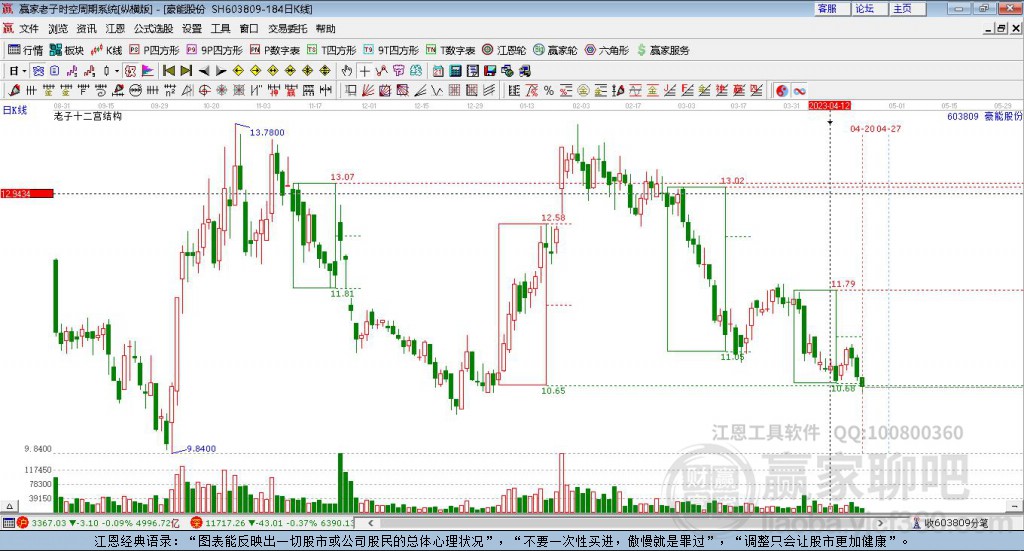The width and height of the screenshot is (1024, 551).
Task: Open the 资讯 menu
Action: (x=86, y=29)
